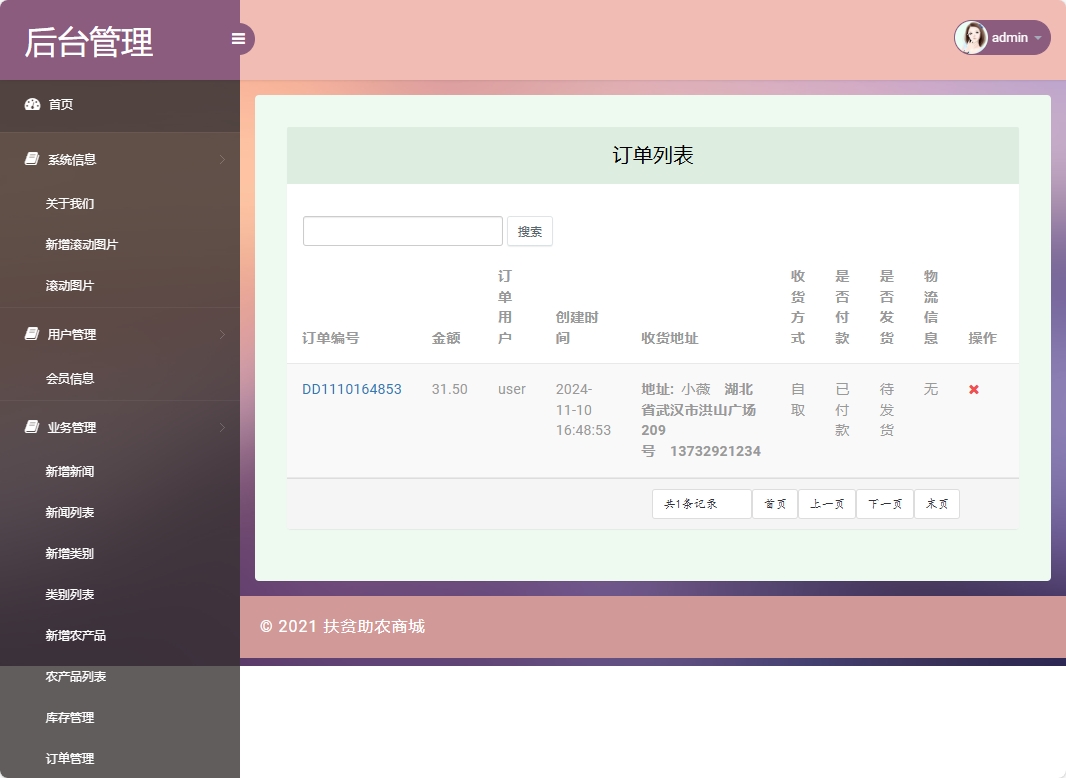This screenshot has height=778, width=1066.
Task: Open the admin user dropdown arrow
Action: pos(1038,38)
